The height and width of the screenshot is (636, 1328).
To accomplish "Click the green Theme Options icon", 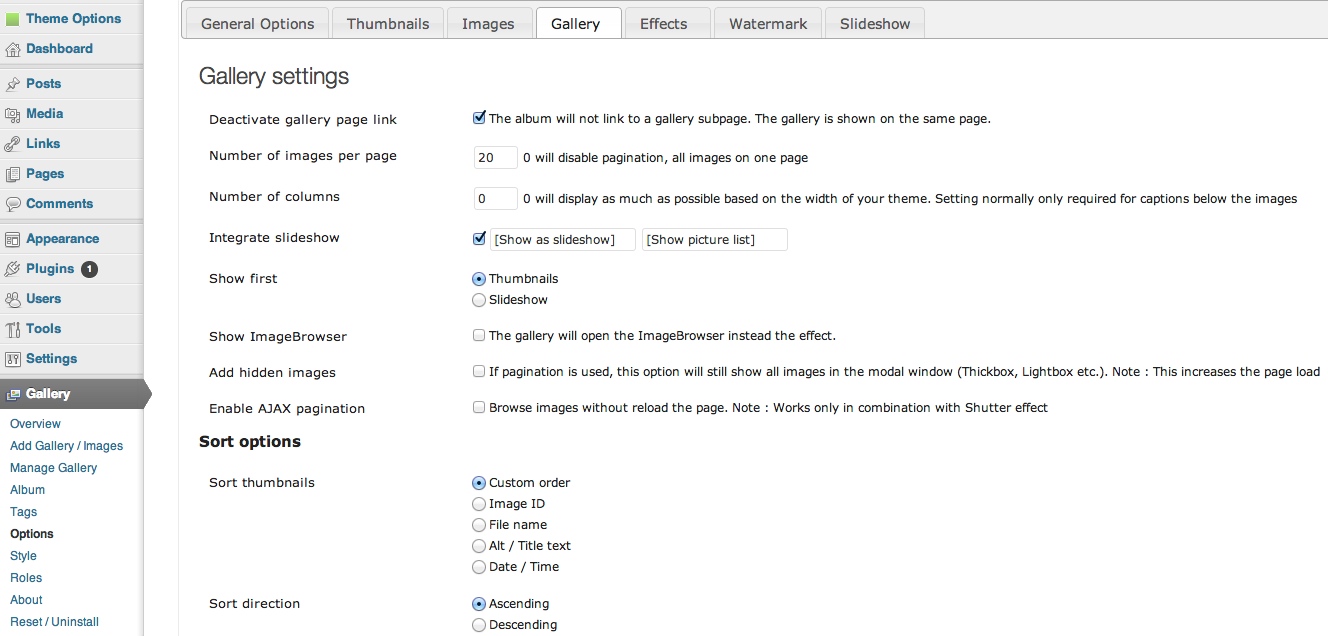I will [12, 19].
